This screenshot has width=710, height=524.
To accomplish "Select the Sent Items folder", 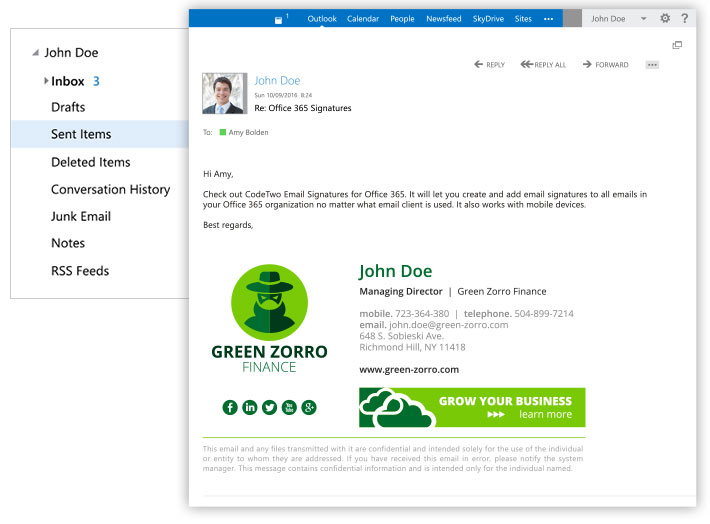I will pyautogui.click(x=100, y=134).
